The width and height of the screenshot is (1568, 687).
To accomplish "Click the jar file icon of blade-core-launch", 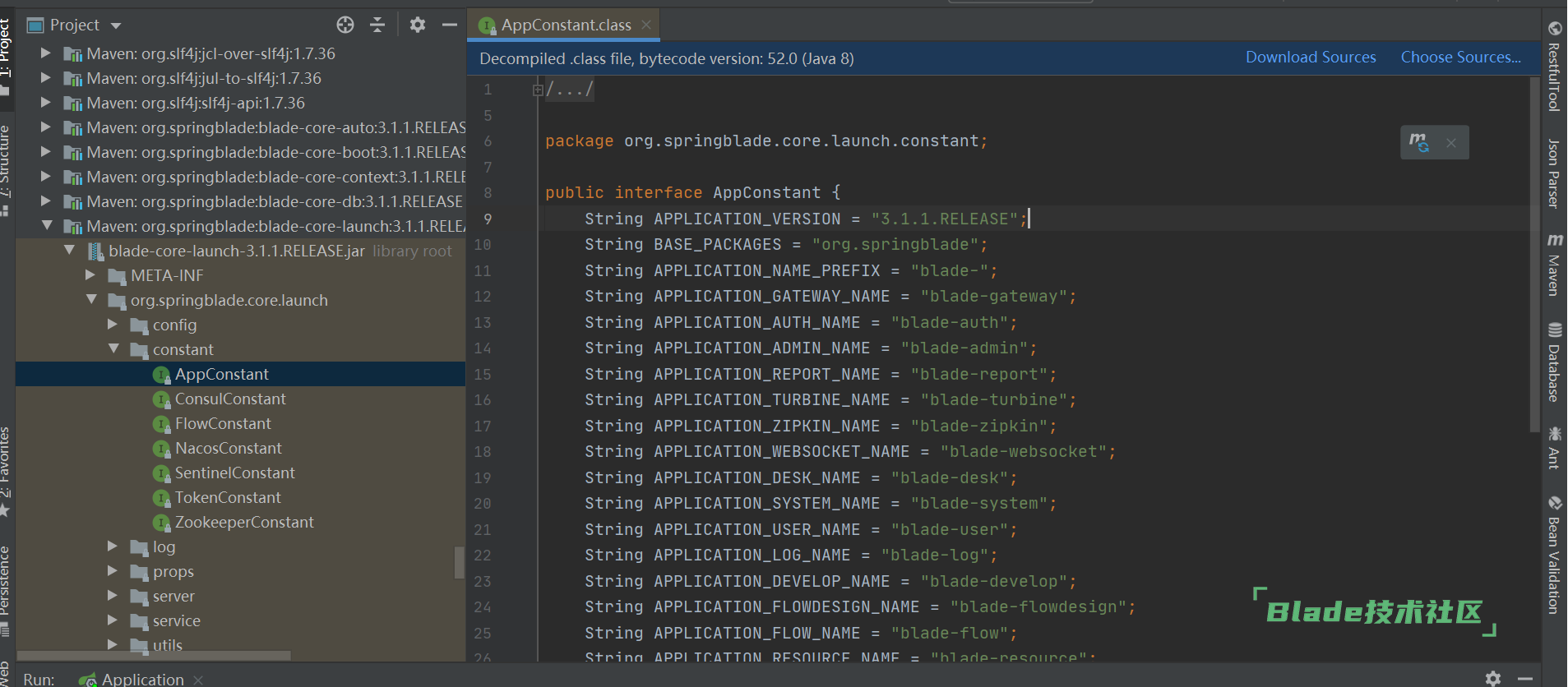I will 95,251.
